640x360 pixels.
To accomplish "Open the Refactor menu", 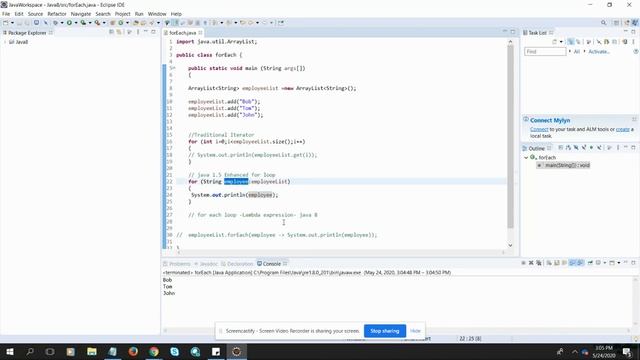I will point(57,14).
